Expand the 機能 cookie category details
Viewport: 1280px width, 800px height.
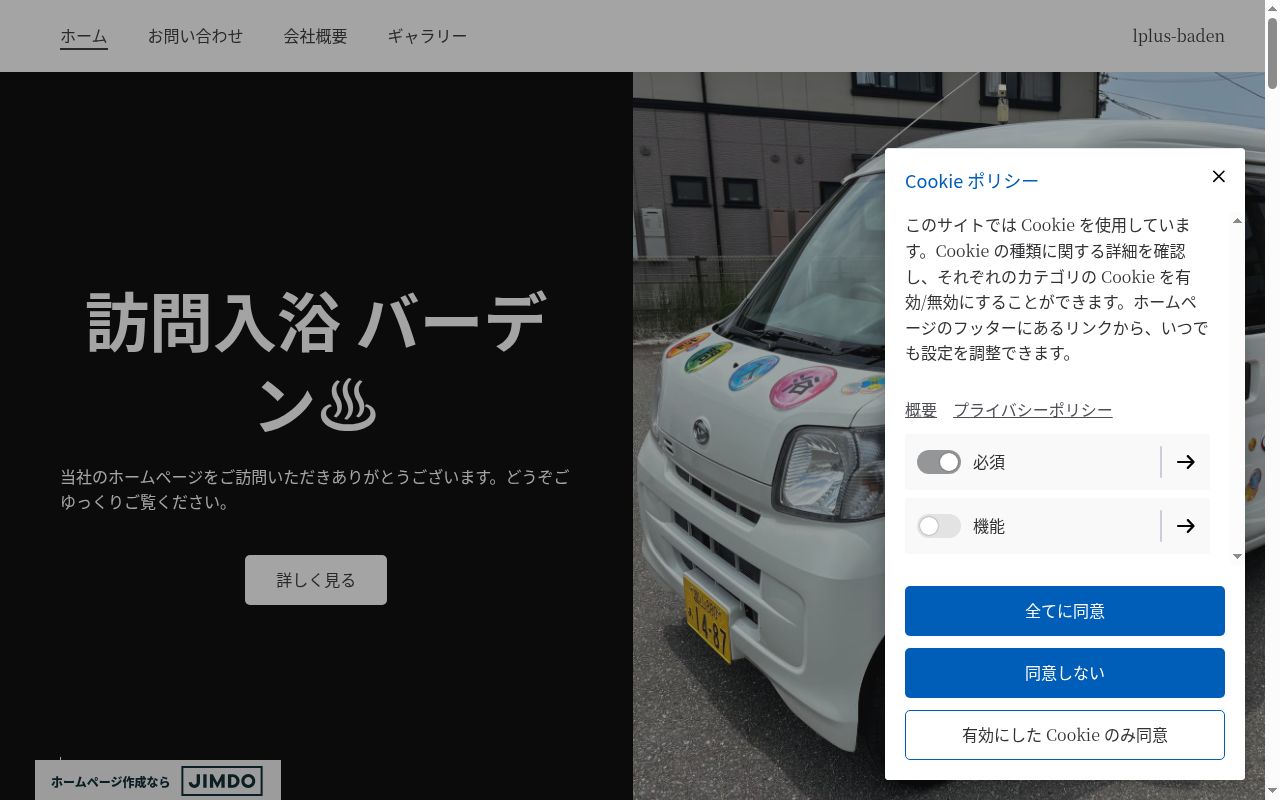click(1185, 526)
